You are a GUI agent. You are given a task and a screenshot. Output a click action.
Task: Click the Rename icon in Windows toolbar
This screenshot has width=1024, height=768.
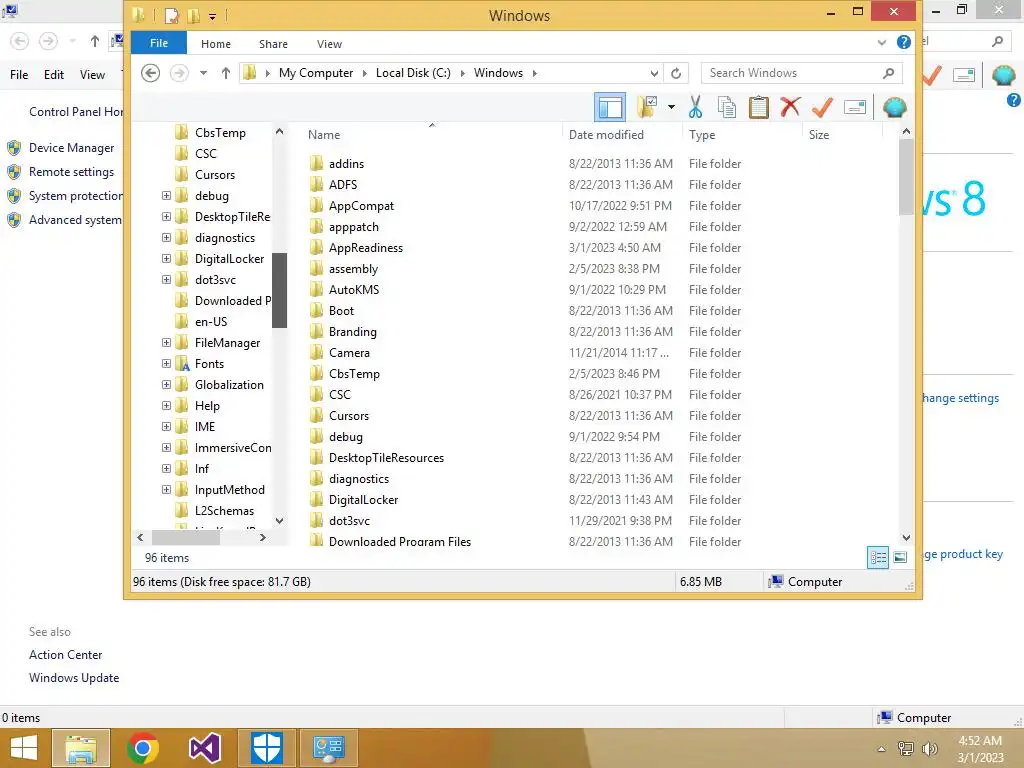tap(854, 107)
